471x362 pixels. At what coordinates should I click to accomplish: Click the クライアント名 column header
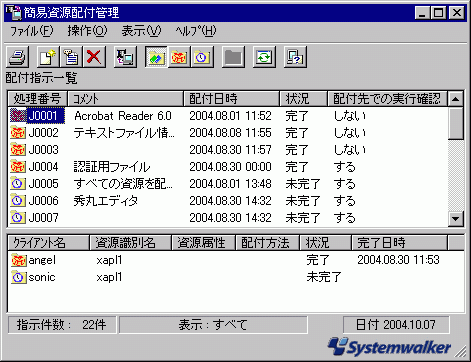pos(48,243)
